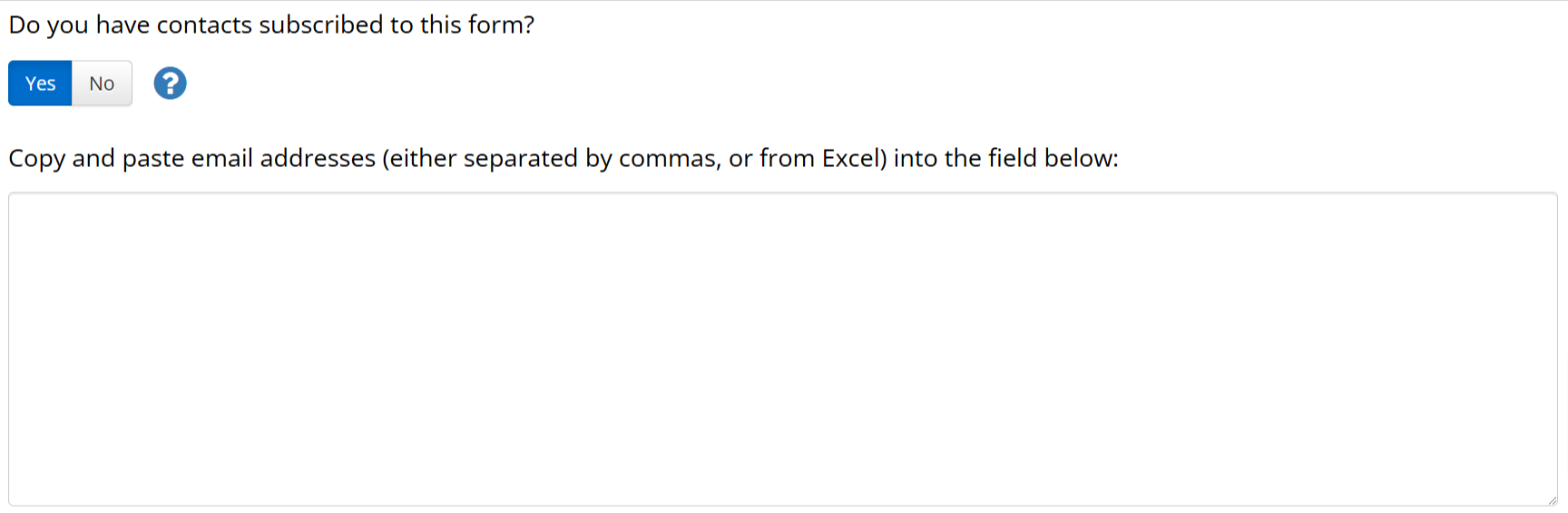Focus the large paste email addresses field
The height and width of the screenshot is (513, 1568).
(783, 350)
